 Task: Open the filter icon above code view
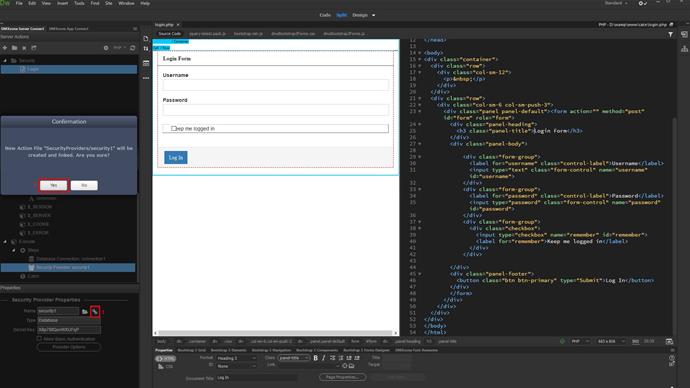(x=670, y=34)
